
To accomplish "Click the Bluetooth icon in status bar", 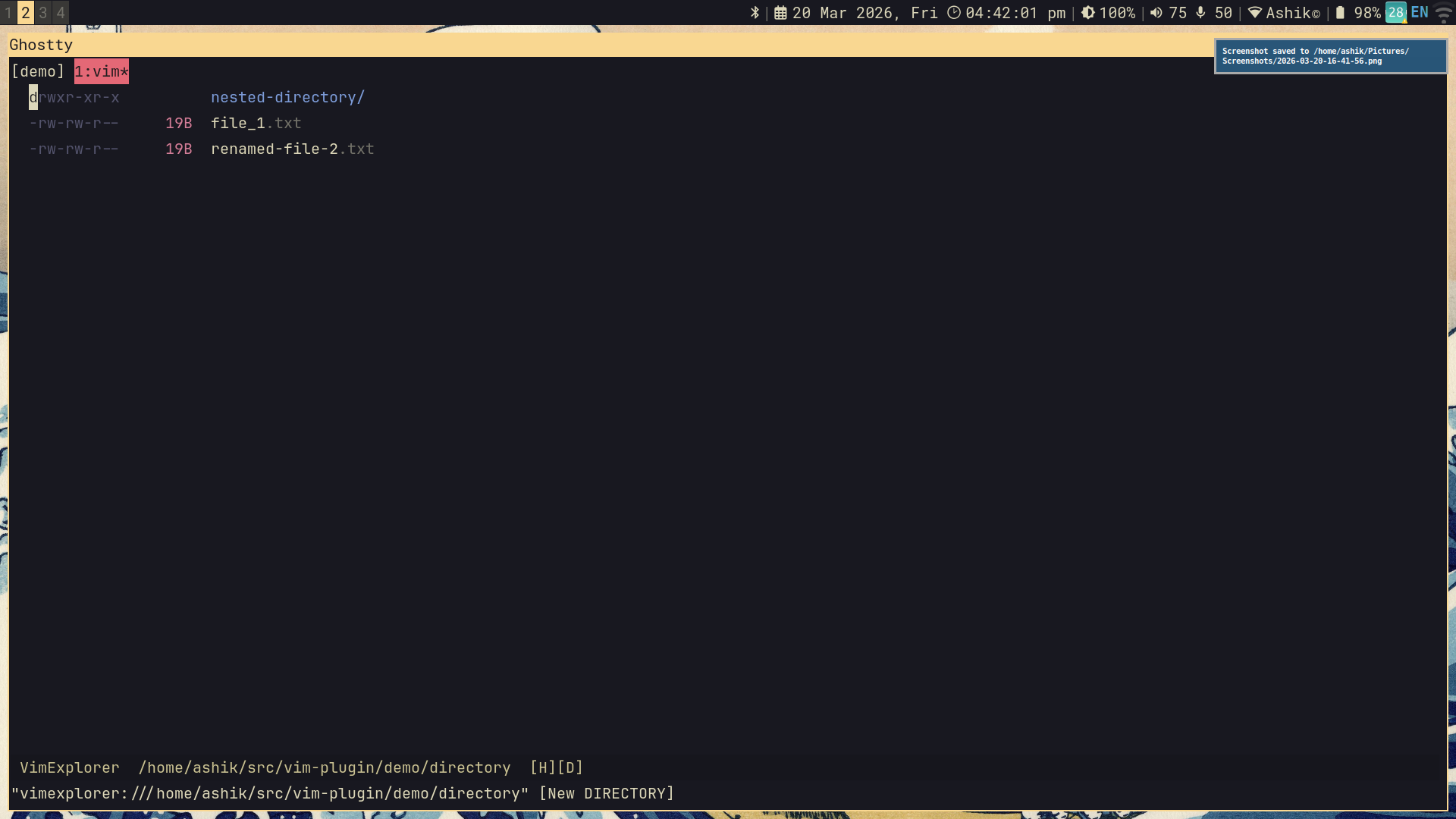I will click(755, 13).
